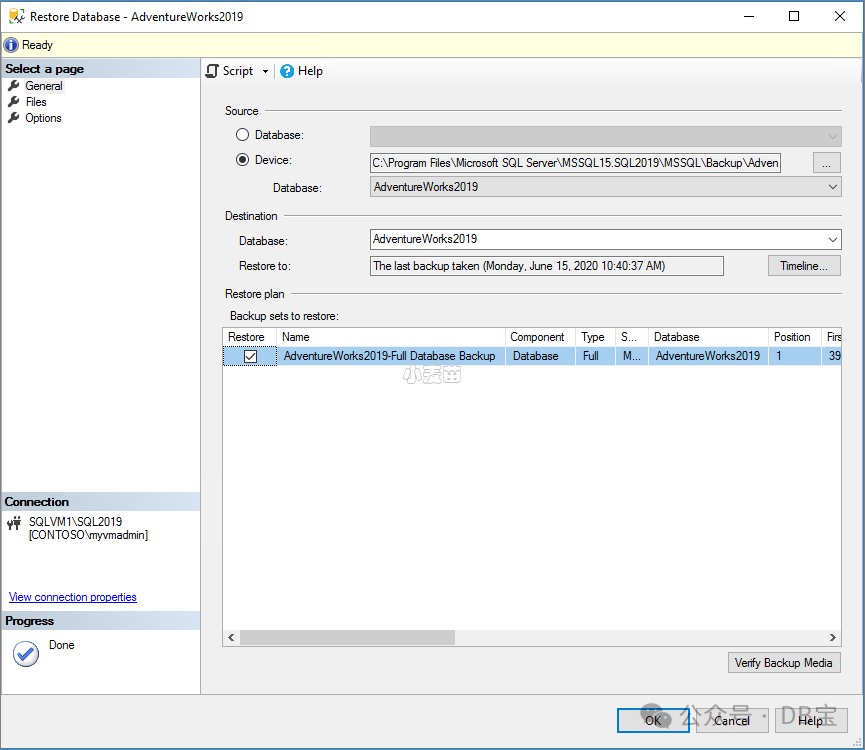This screenshot has width=865, height=750.
Task: Click the Options page wrench icon
Action: pyautogui.click(x=14, y=118)
